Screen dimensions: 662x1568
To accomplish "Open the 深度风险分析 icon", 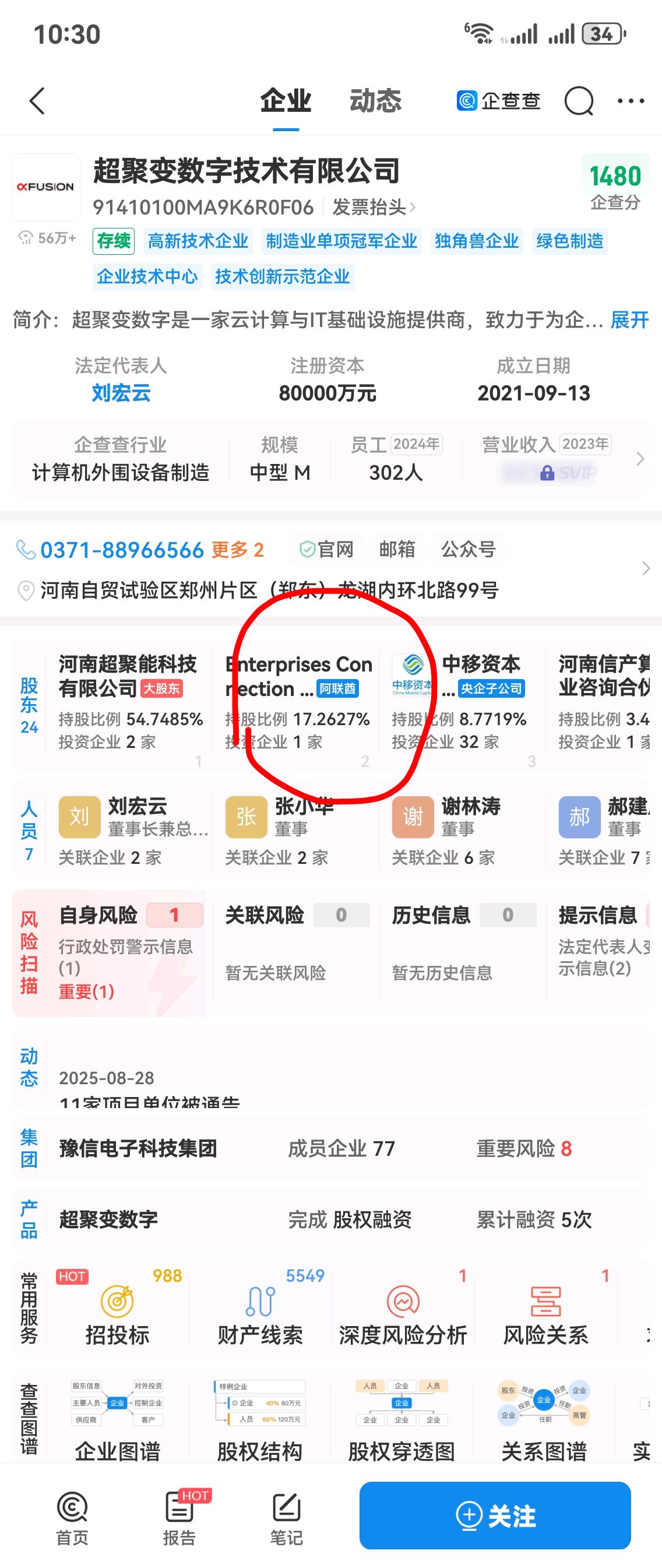I will click(x=403, y=1302).
